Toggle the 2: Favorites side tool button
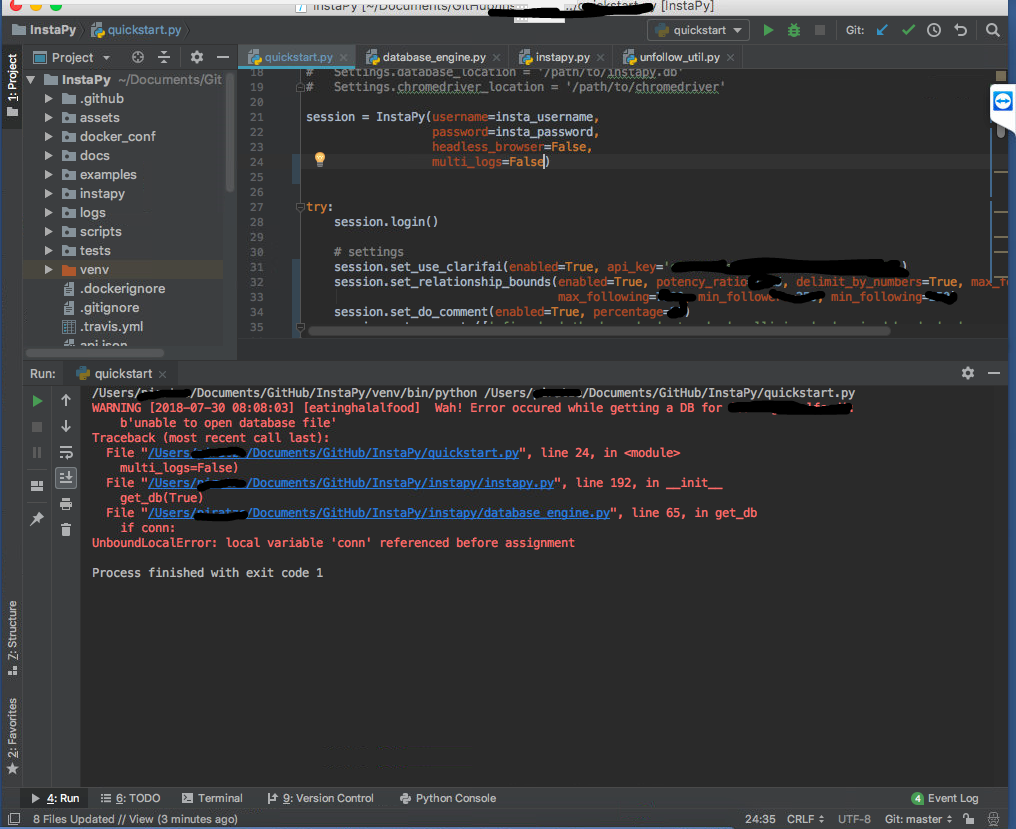Screen dimensions: 1016x829 (x=12, y=735)
